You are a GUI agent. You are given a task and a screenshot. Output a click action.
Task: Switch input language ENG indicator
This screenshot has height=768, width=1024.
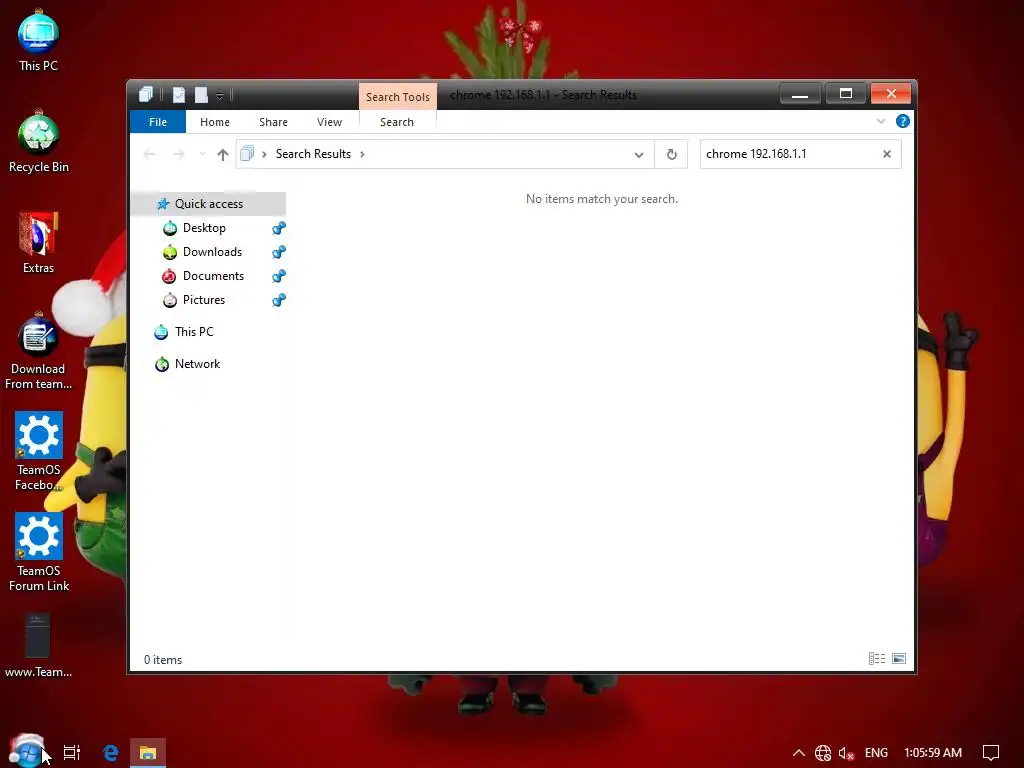tap(876, 753)
